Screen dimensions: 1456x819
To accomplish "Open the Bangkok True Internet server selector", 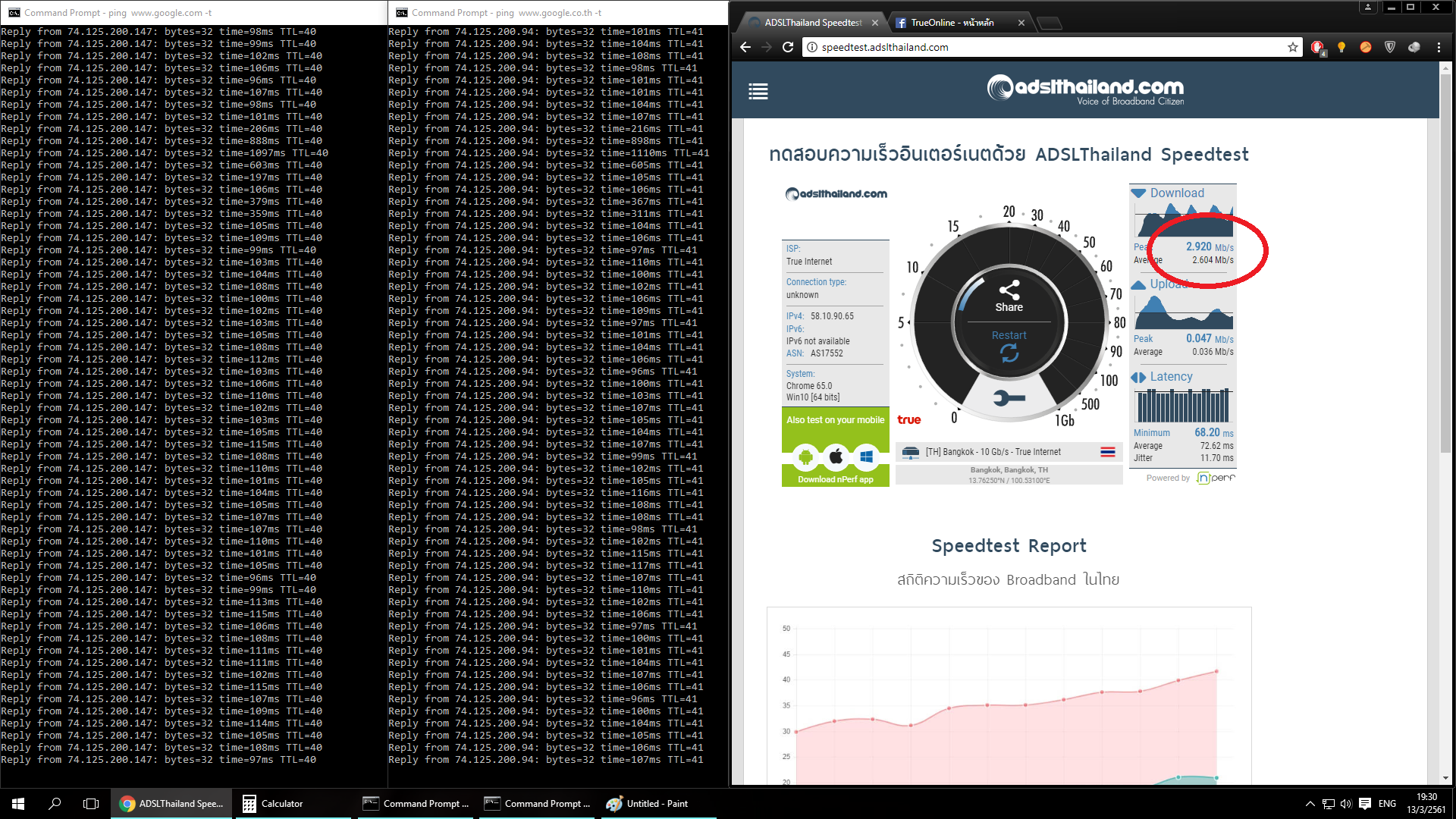I will tap(1009, 452).
